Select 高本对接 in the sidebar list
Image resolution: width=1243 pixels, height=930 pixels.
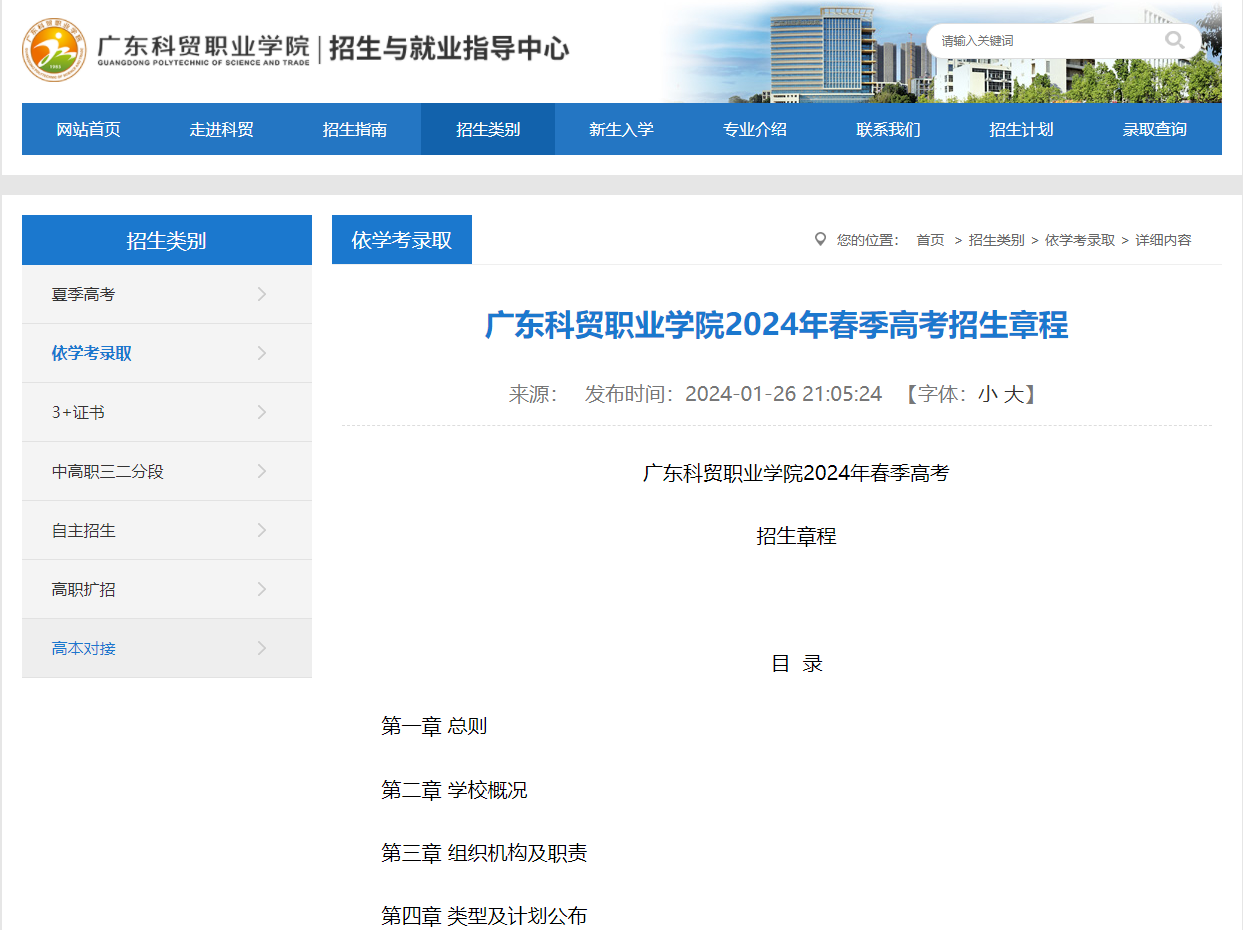[x=82, y=647]
